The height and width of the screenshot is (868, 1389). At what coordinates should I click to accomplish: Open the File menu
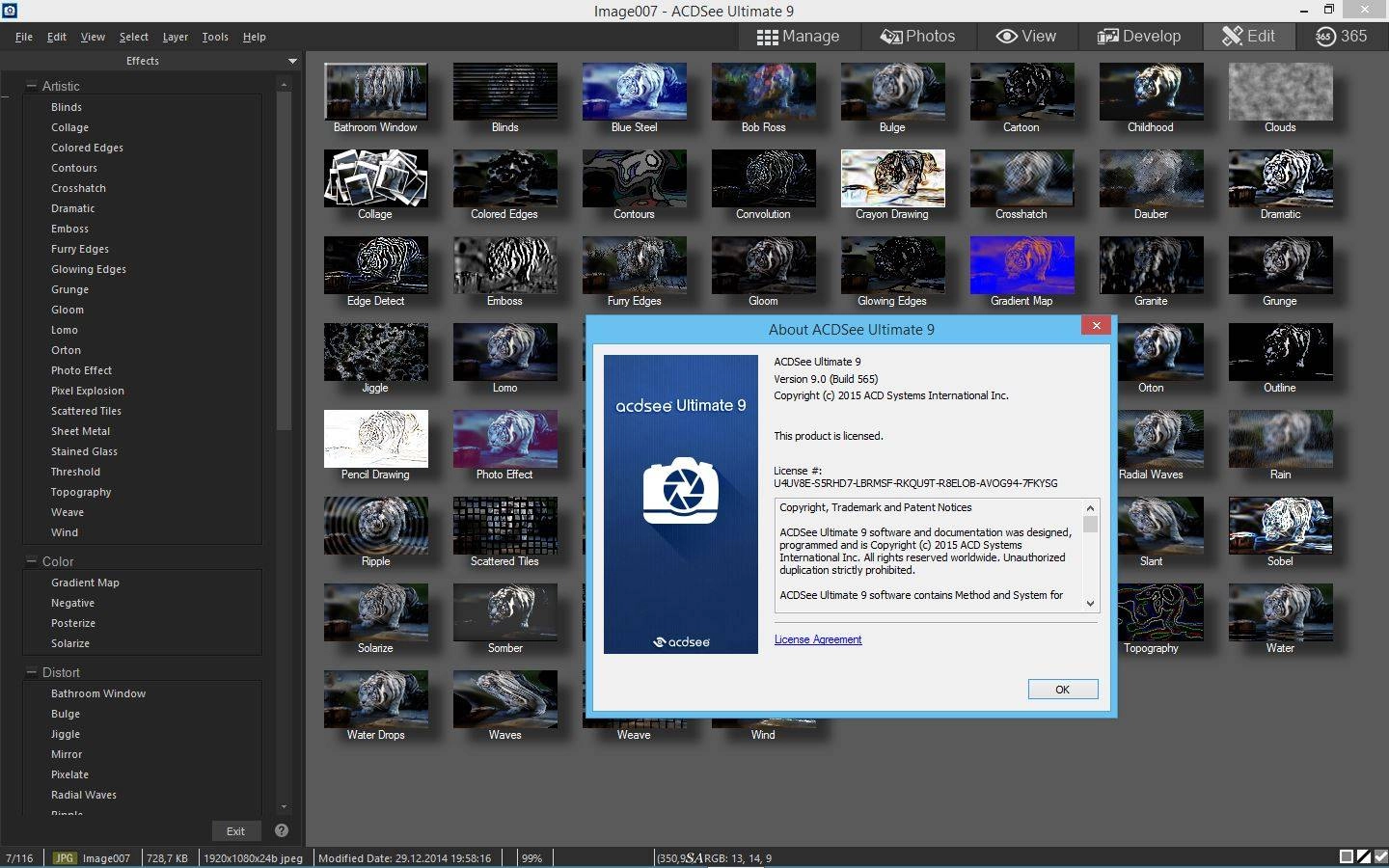[24, 37]
